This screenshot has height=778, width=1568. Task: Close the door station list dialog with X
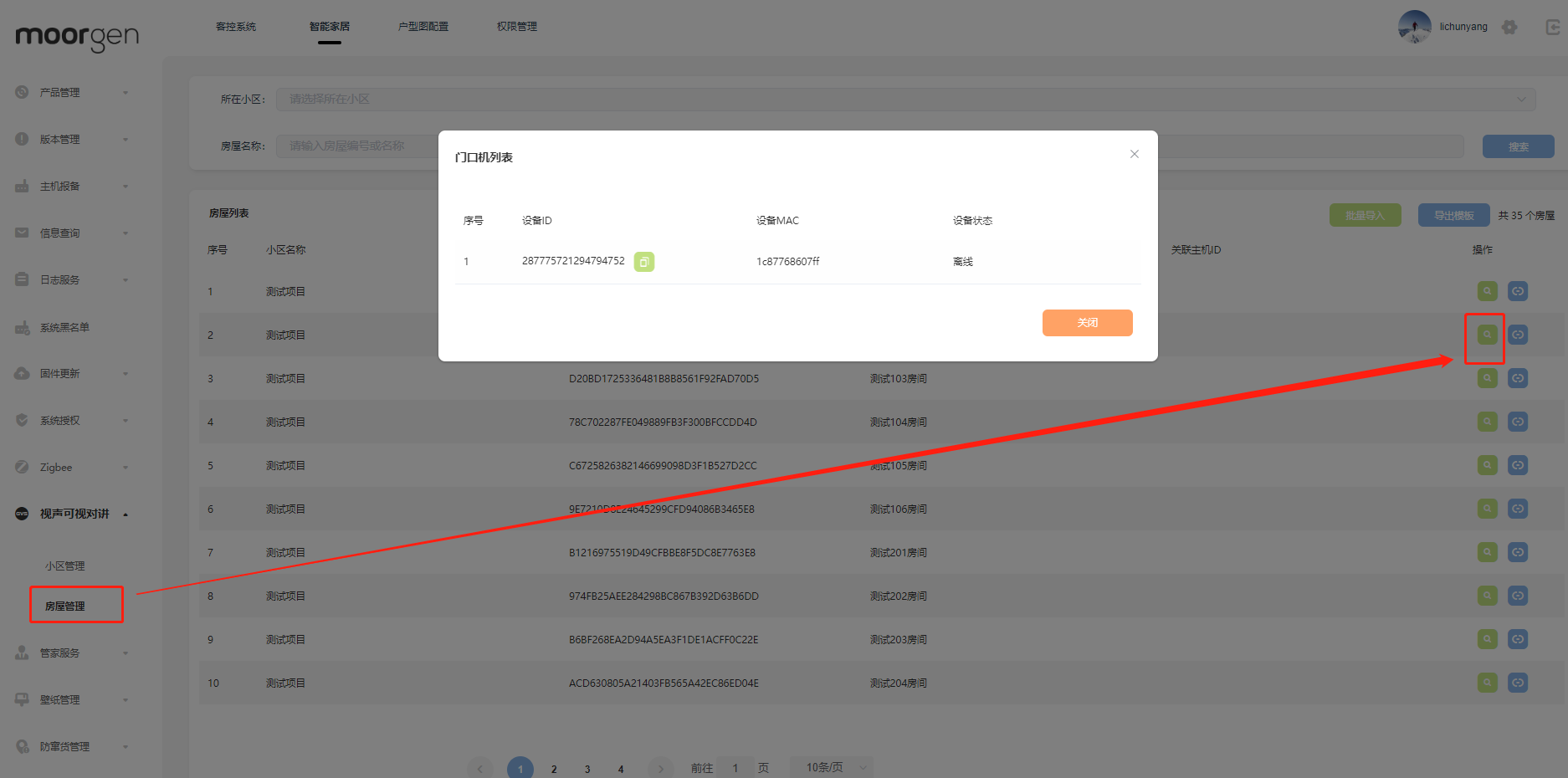[x=1134, y=154]
